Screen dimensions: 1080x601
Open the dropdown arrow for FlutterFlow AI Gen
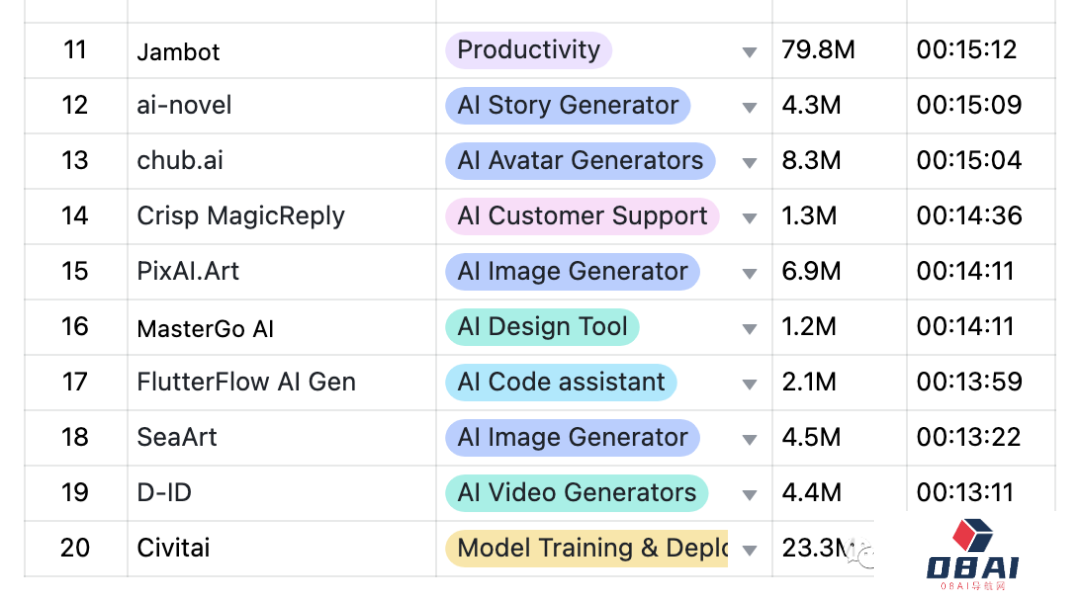749,383
